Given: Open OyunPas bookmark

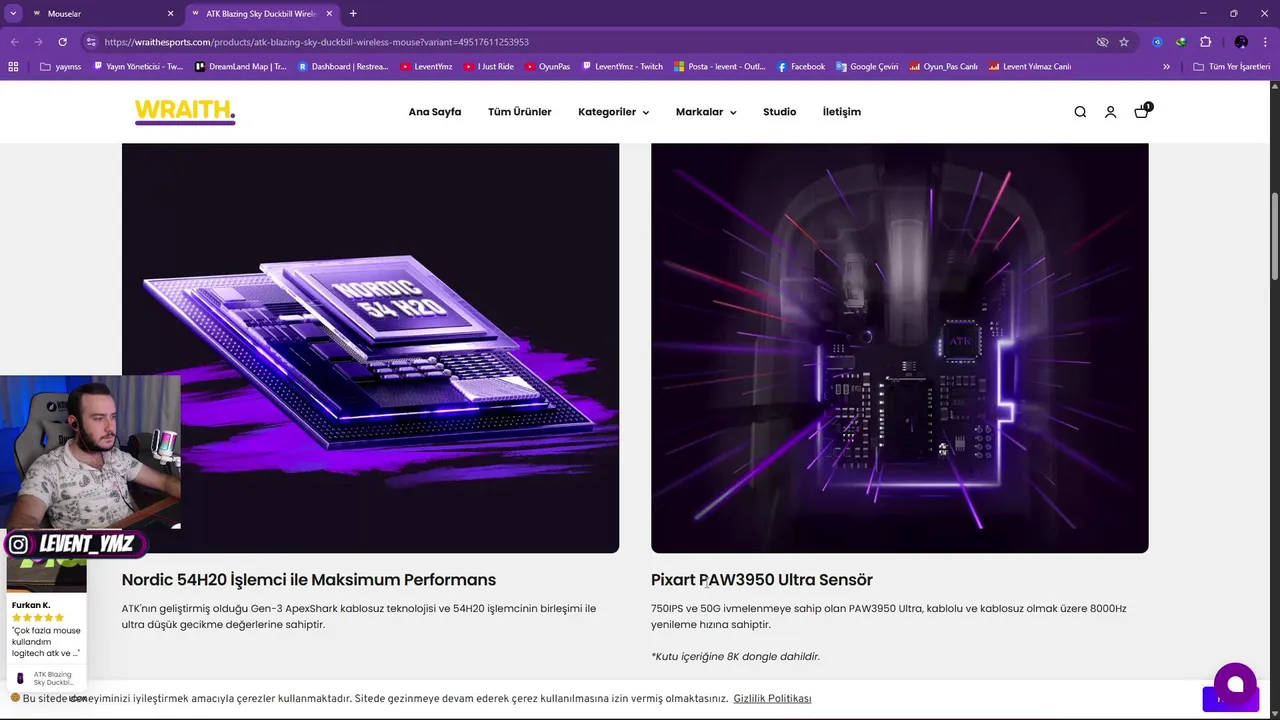Looking at the screenshot, I should point(547,67).
